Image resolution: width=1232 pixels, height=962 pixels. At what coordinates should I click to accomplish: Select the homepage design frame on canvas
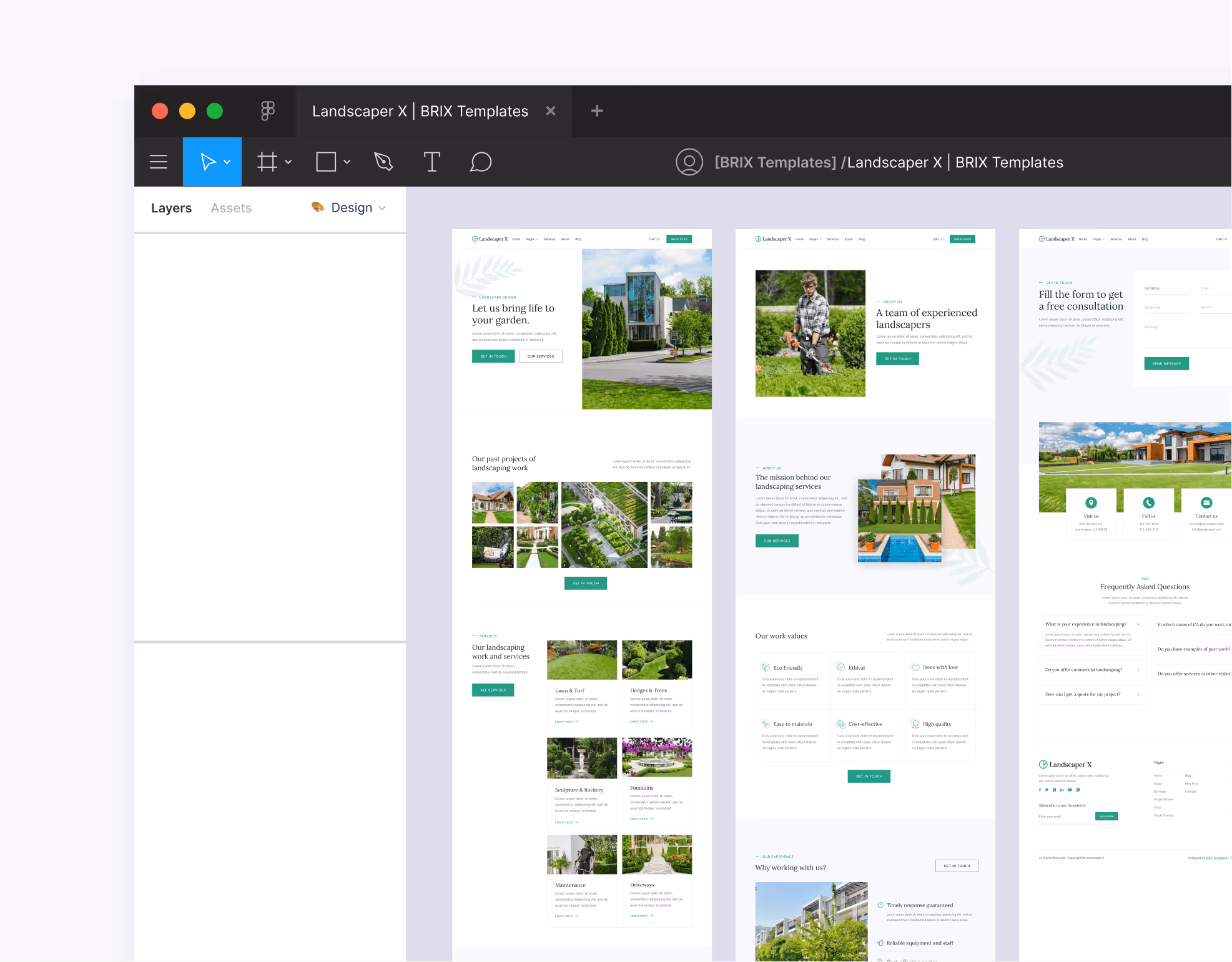[x=582, y=562]
